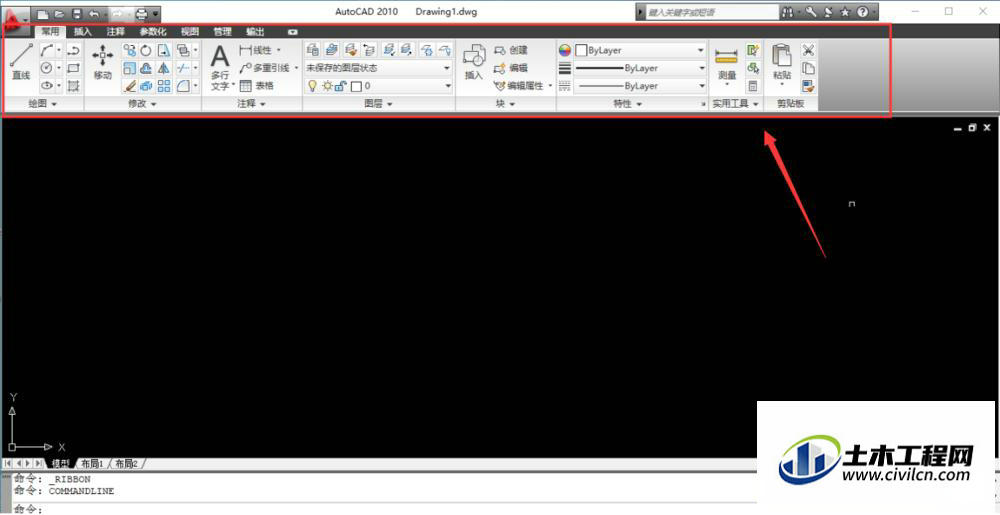Screen dimensions: 1000x515
Task: Select the Line (直线) drawing tool
Action: (21, 62)
